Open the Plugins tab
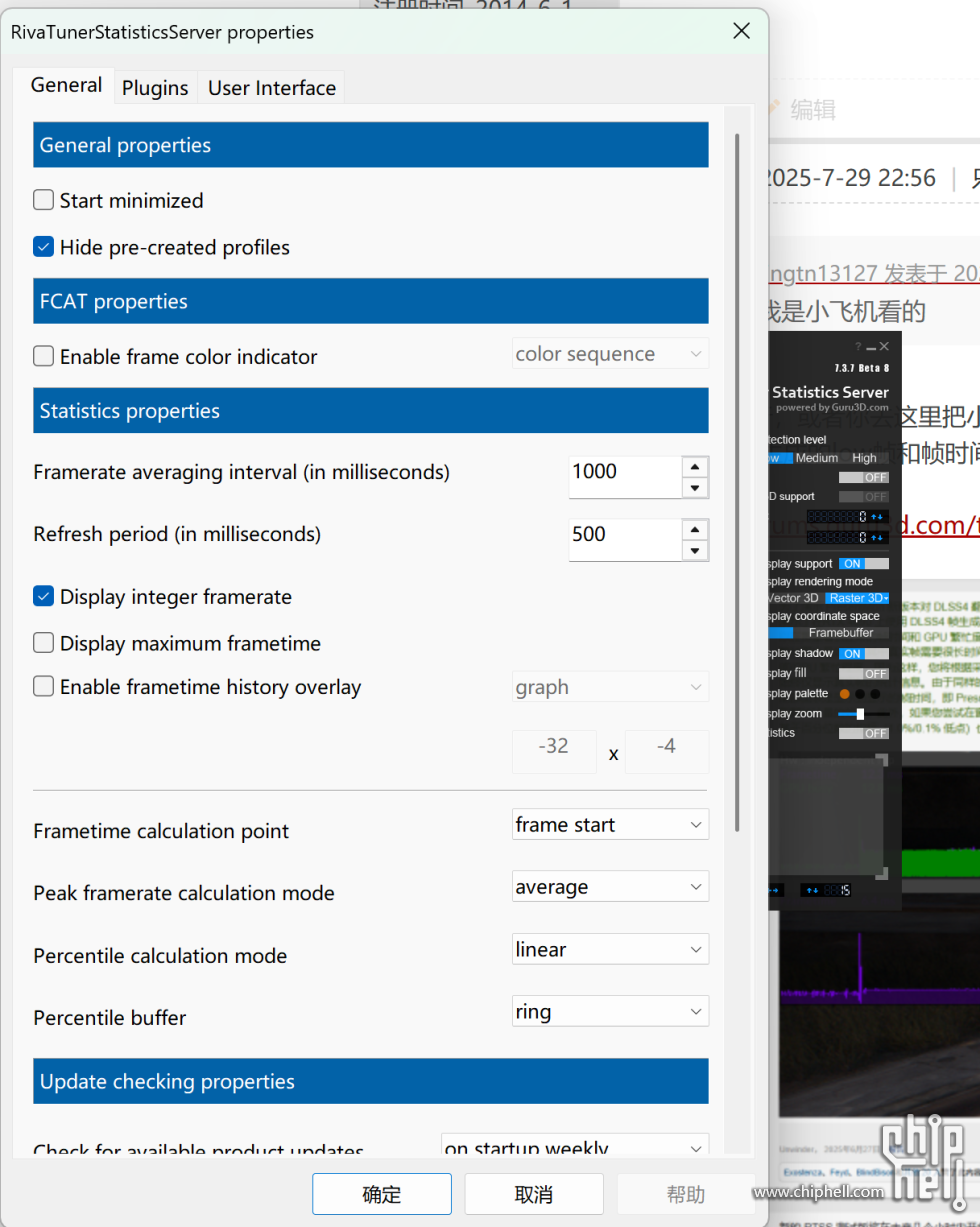This screenshot has width=980, height=1227. click(x=155, y=88)
